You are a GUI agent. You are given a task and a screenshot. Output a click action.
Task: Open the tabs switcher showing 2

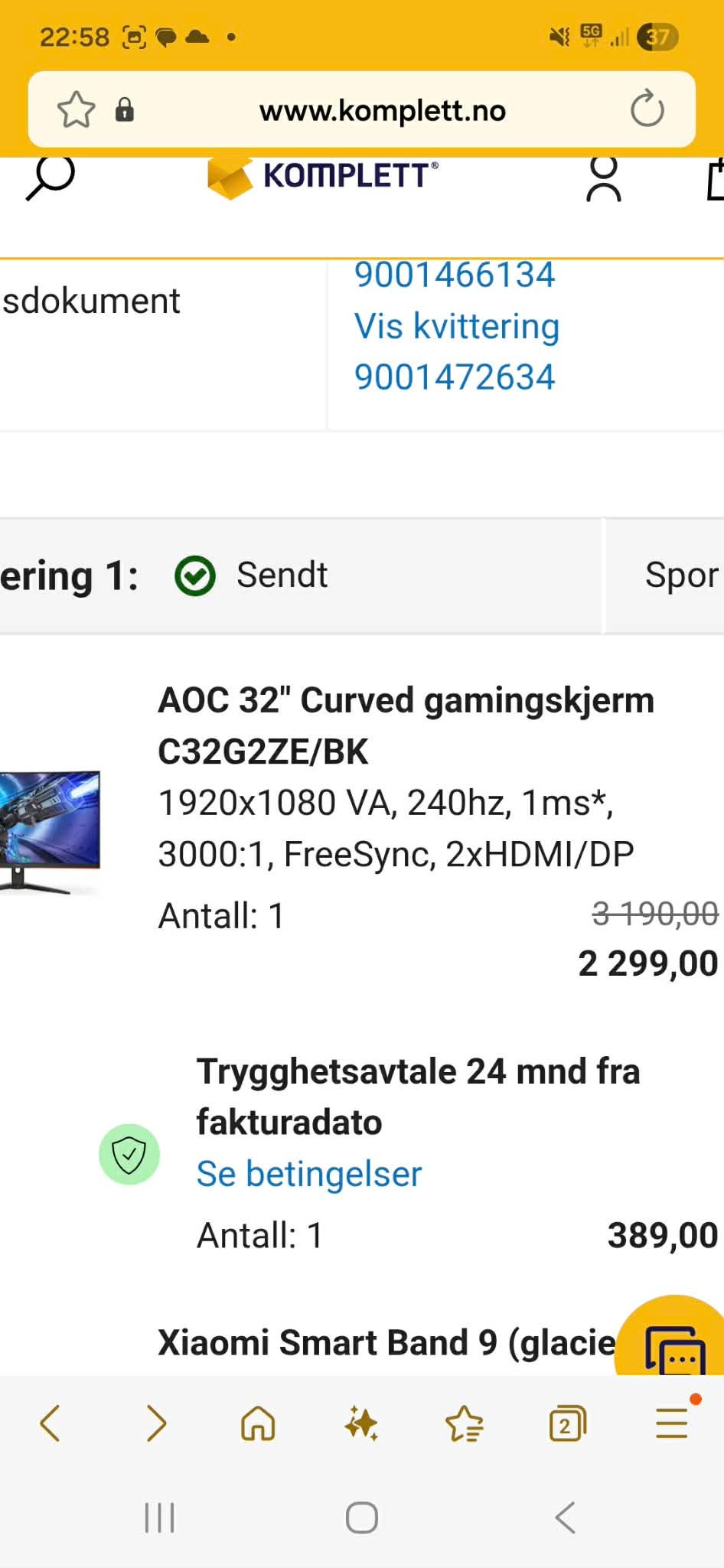(567, 1424)
